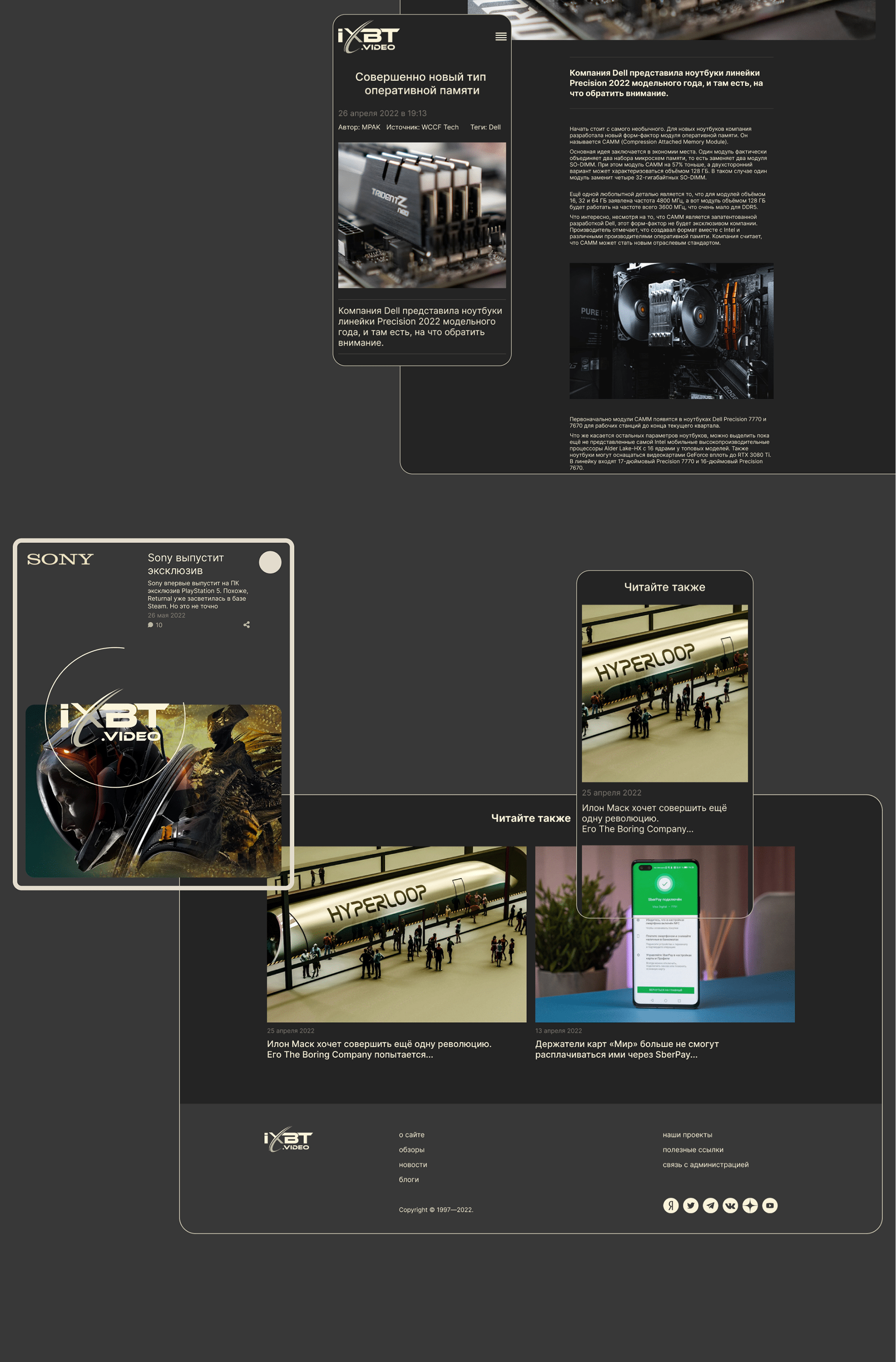Click 'связь с администрацией' link

[705, 1164]
